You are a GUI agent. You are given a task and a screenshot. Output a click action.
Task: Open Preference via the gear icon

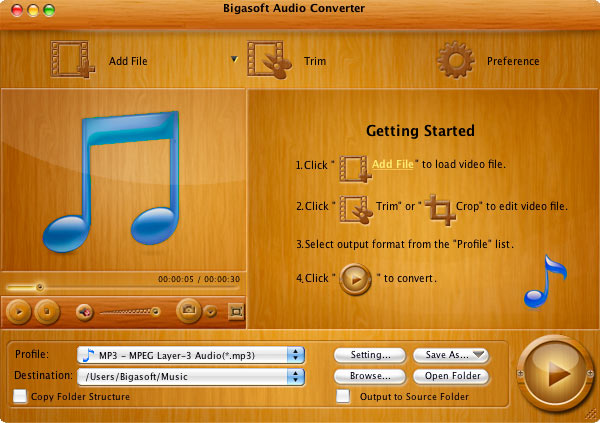455,60
